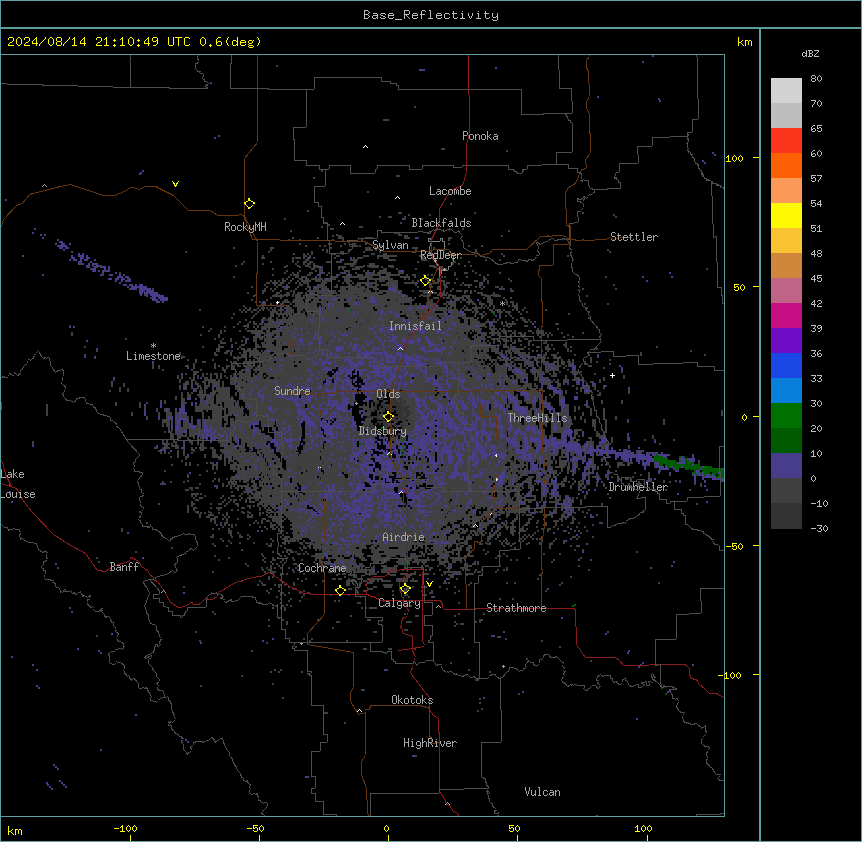This screenshot has width=862, height=842.
Task: Click the Vulcan city label
Action: pyautogui.click(x=543, y=792)
